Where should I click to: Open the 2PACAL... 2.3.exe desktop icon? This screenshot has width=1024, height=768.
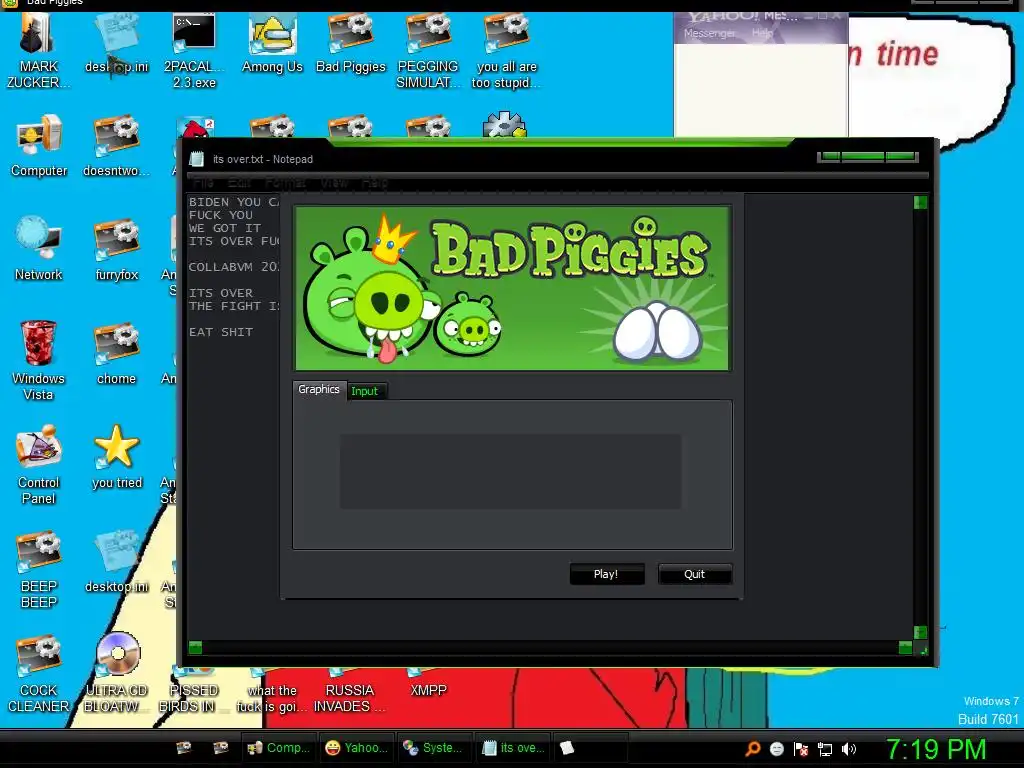click(x=194, y=52)
